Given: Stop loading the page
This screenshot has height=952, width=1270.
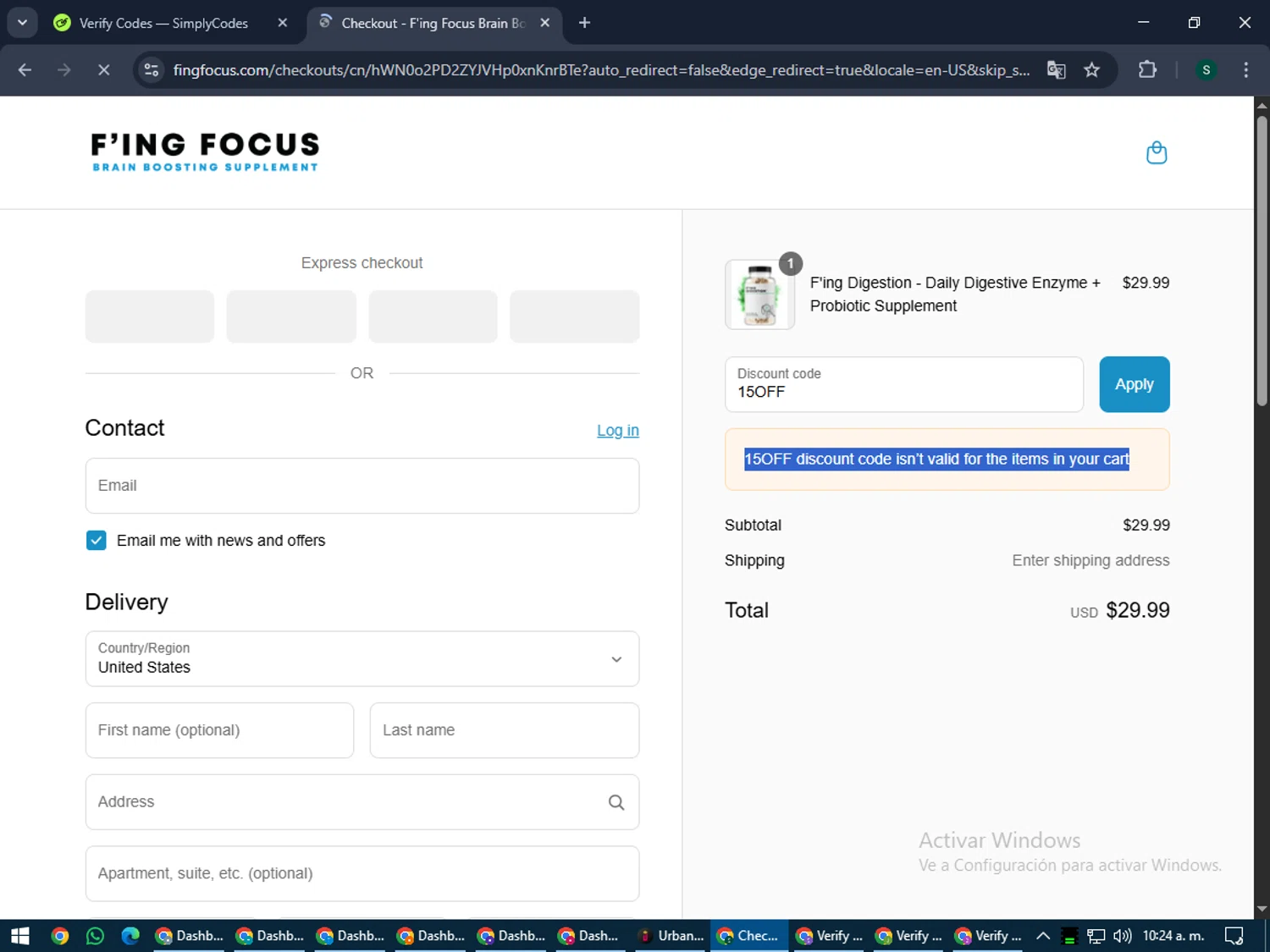Looking at the screenshot, I should click(104, 70).
